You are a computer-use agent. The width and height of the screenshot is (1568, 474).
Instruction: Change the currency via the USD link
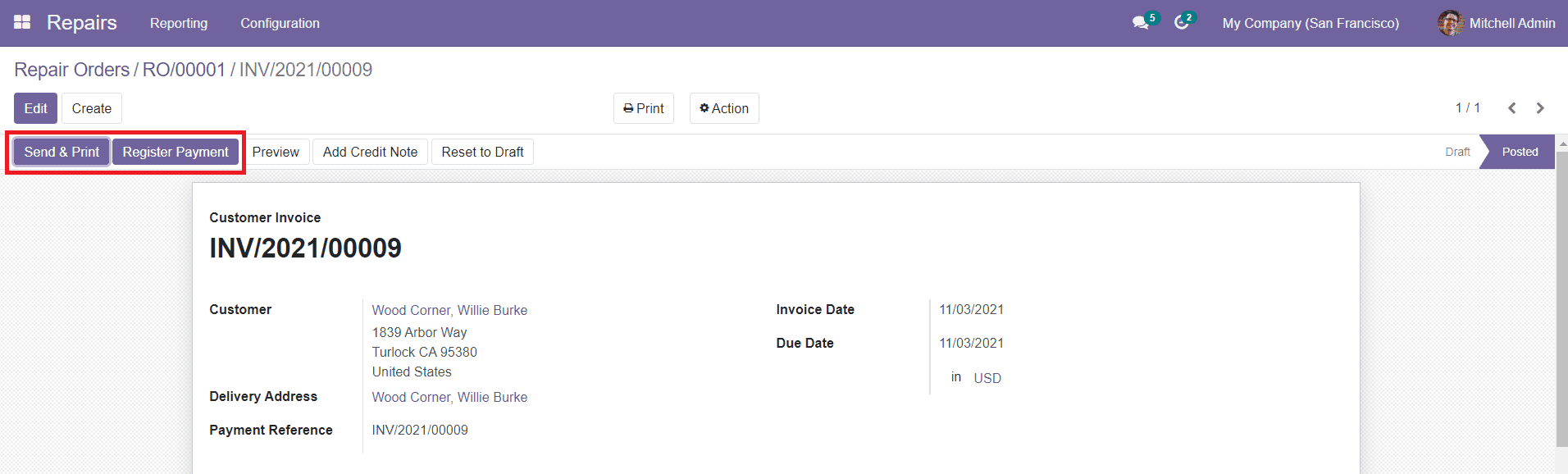987,377
